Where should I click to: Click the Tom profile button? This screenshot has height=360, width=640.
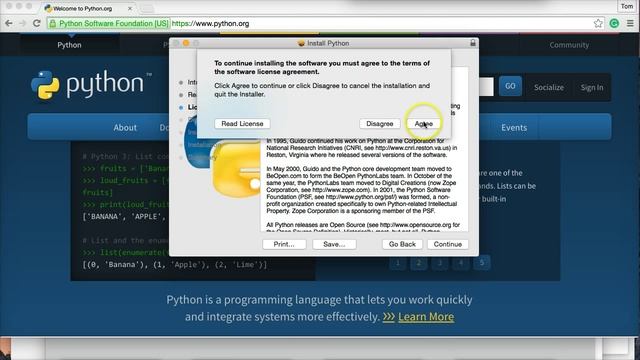(627, 6)
